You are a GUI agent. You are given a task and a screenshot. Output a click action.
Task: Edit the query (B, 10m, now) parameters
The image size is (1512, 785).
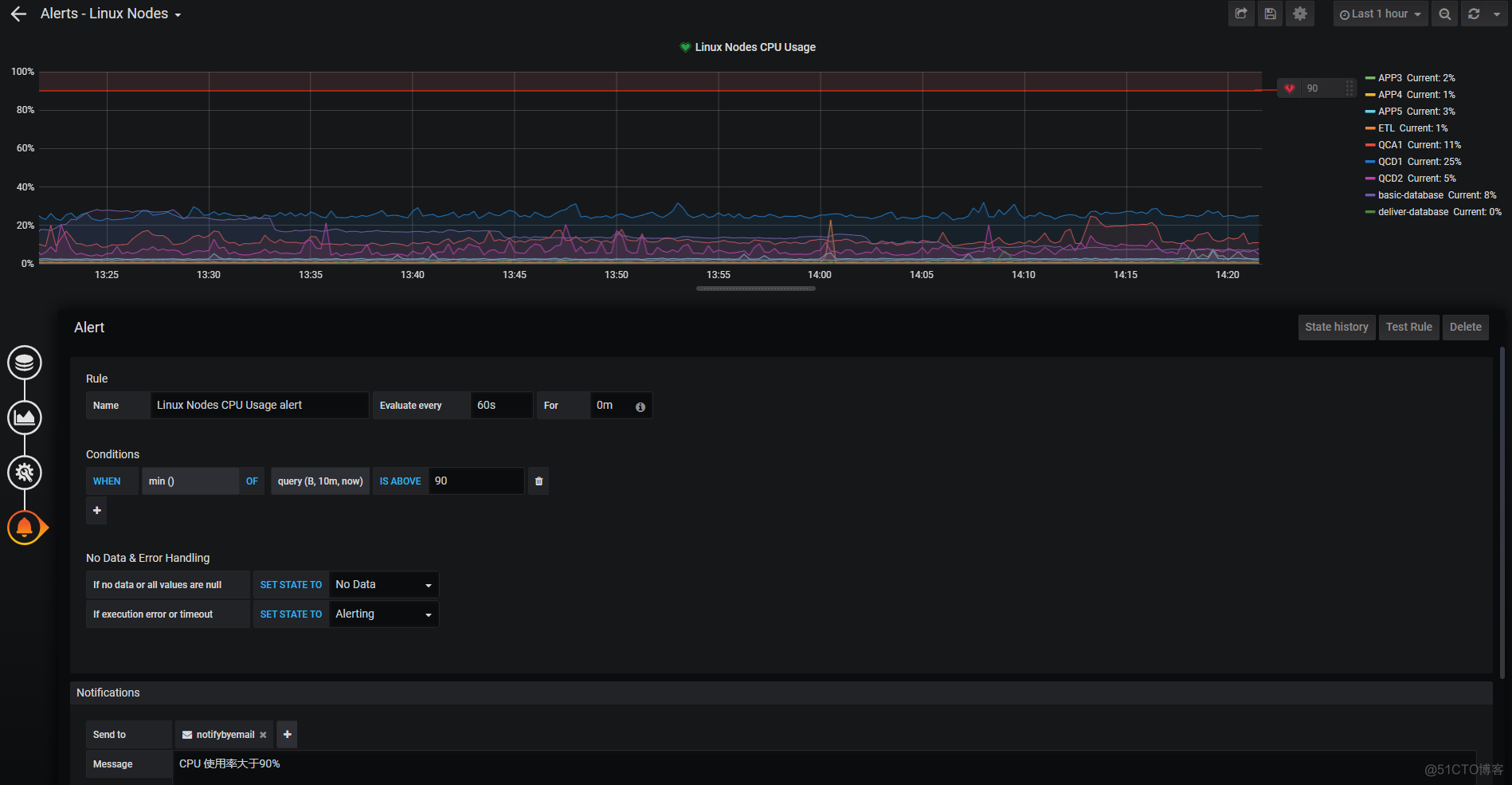320,481
